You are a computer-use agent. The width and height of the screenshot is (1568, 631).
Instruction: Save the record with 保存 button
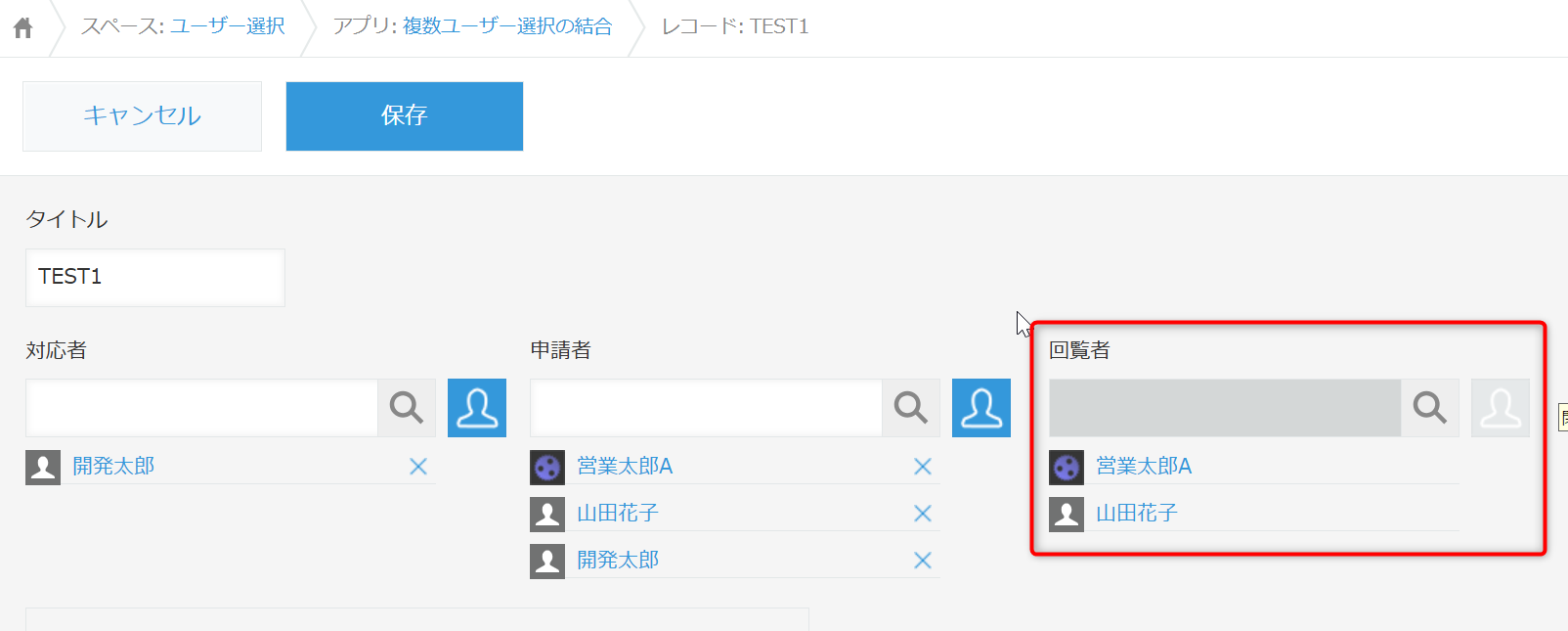[404, 115]
